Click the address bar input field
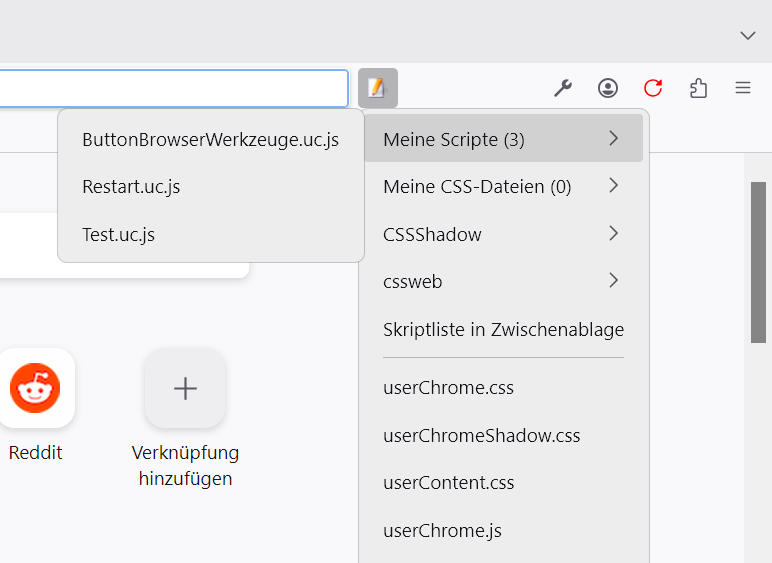The width and height of the screenshot is (772, 563). point(170,88)
